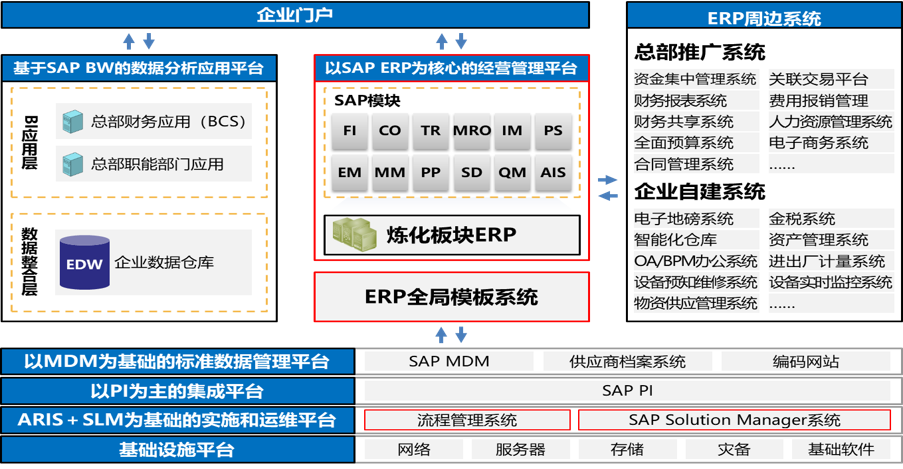Click 总部财务应用（BCS）label
This screenshot has width=903, height=469.
168,122
